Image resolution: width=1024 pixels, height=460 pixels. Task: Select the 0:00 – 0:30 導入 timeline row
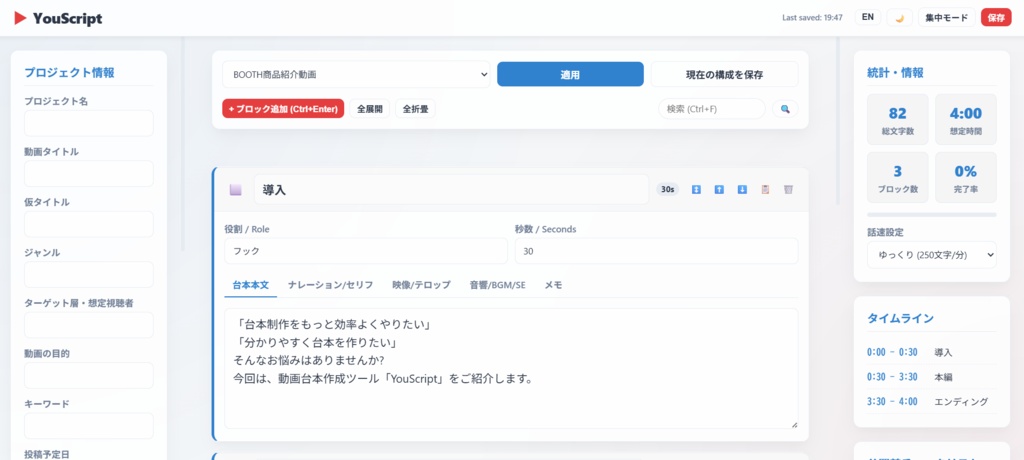(x=932, y=352)
